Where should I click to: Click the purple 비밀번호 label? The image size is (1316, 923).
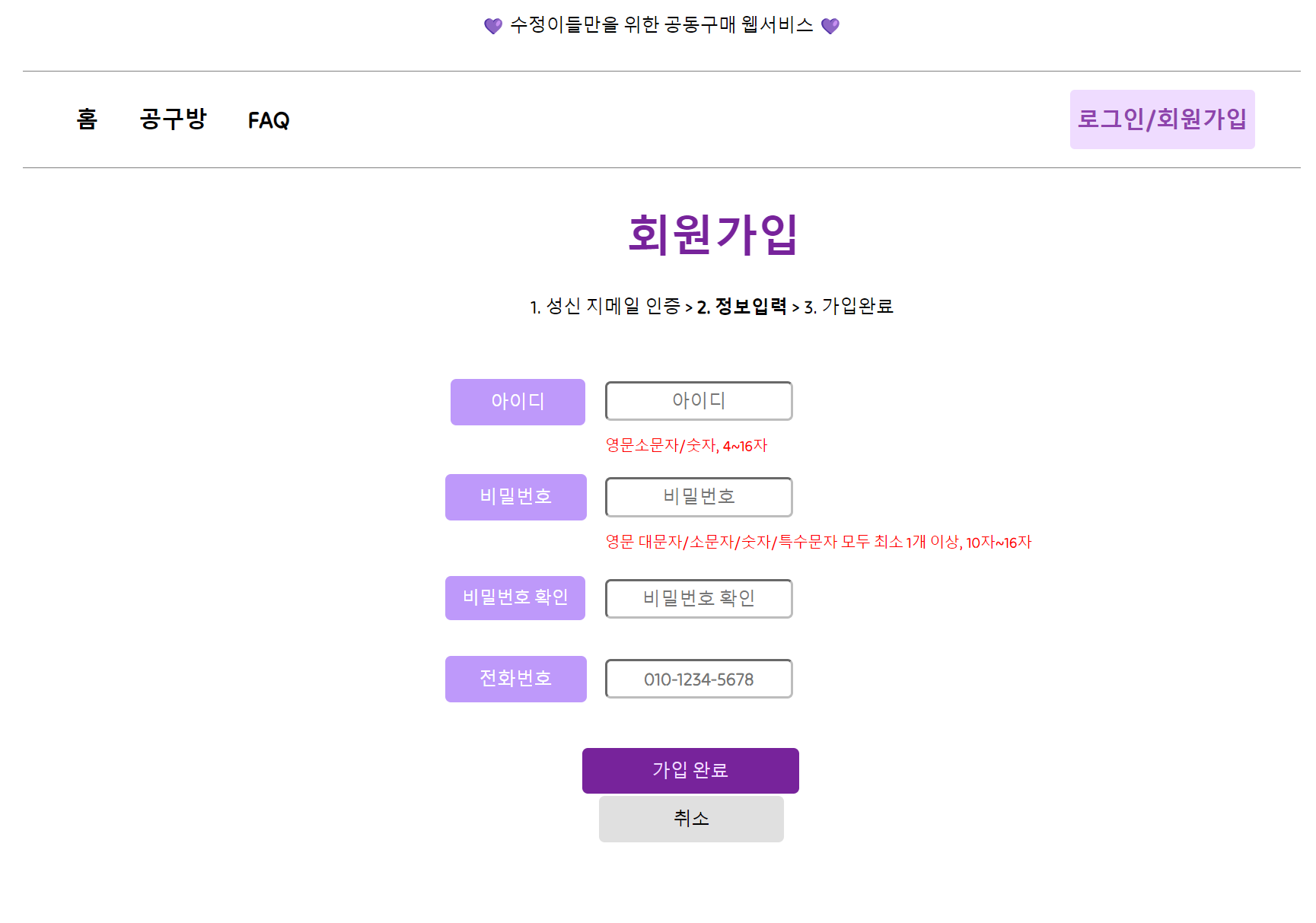tap(515, 497)
